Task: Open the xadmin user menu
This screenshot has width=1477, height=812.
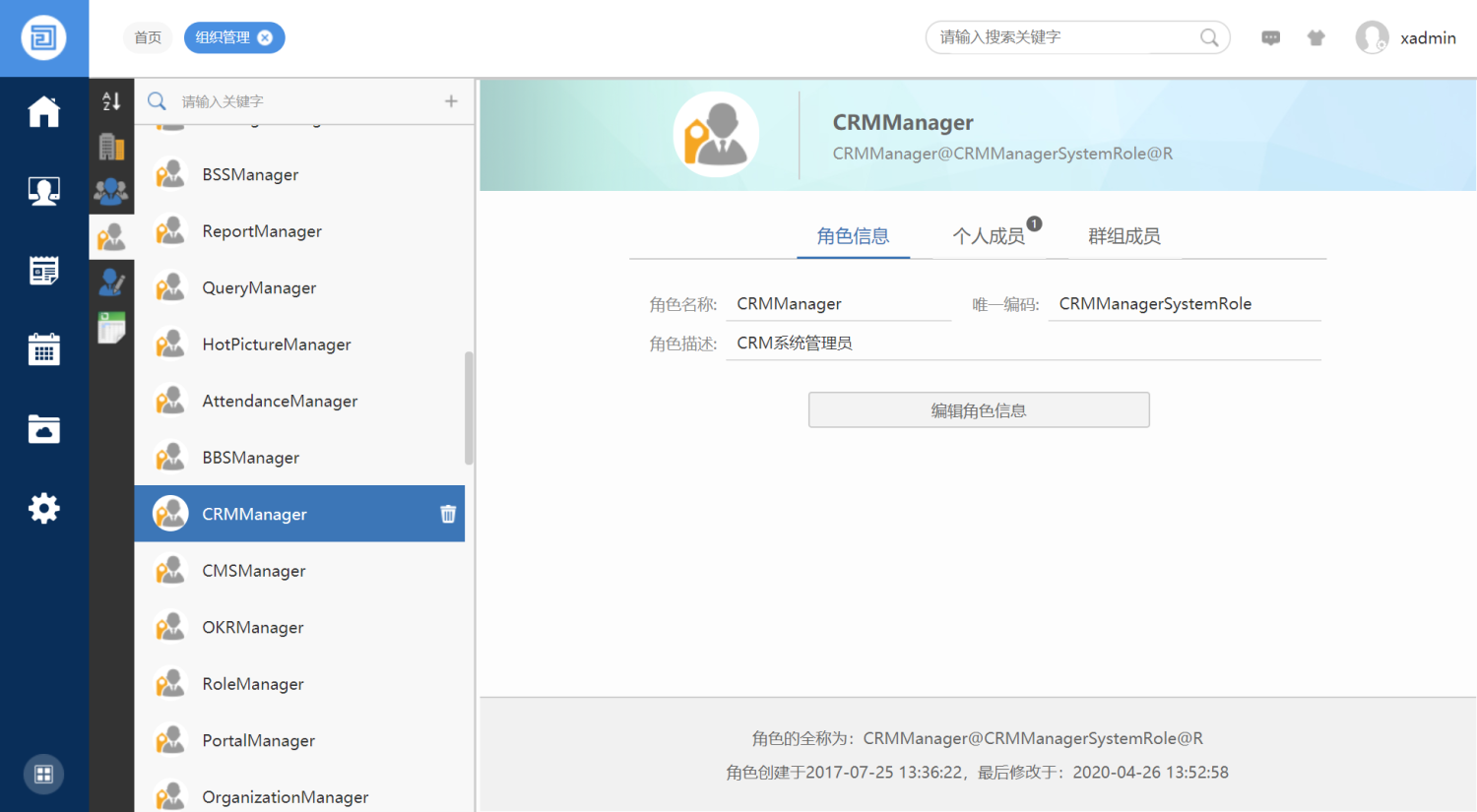Action: 1406,38
